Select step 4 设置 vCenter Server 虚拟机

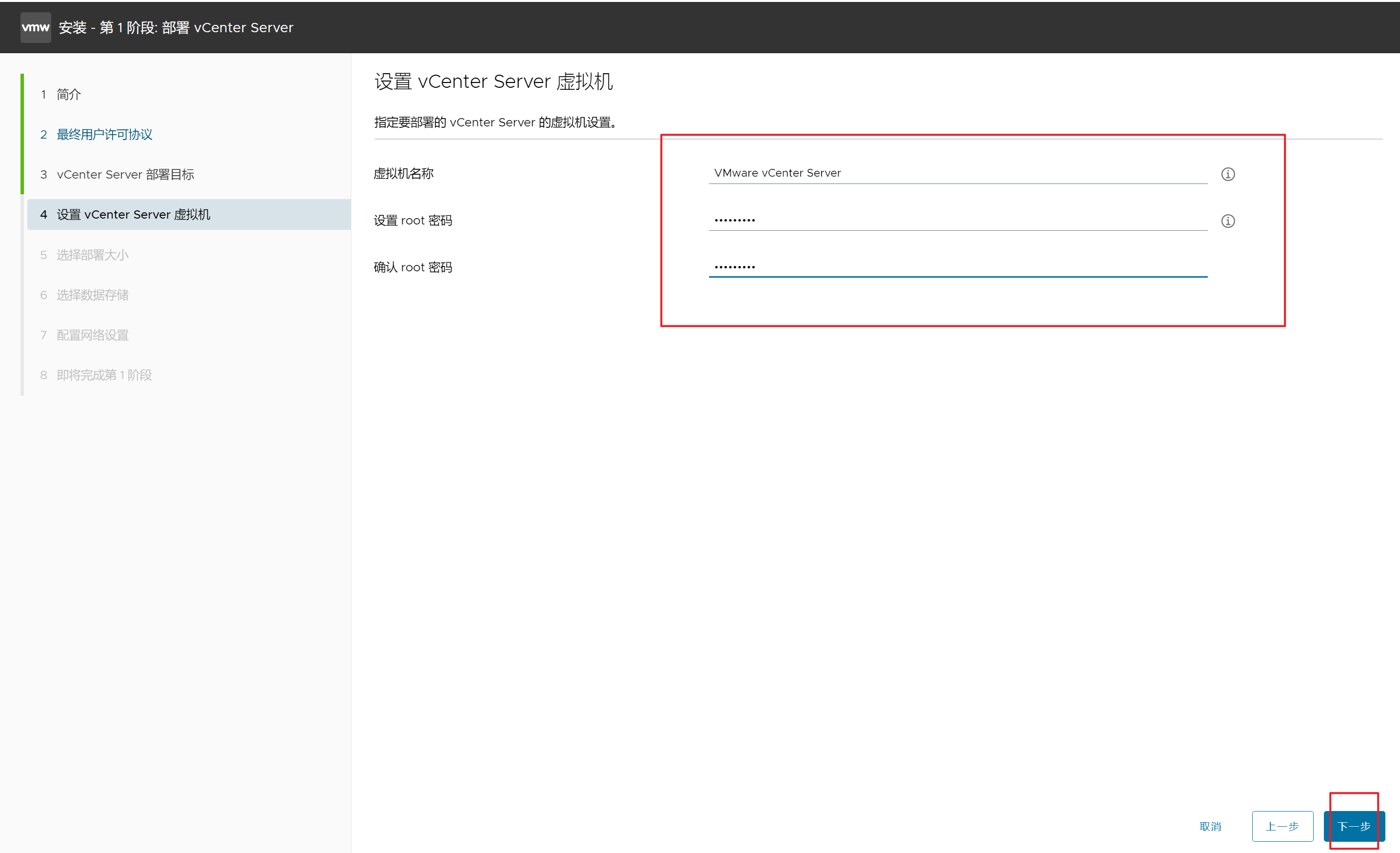click(x=133, y=215)
